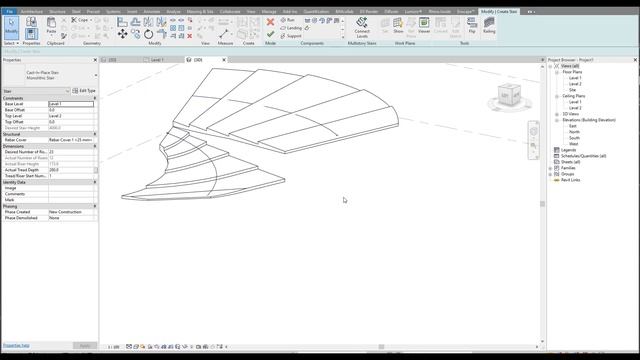The width and height of the screenshot is (640, 360).
Task: Close the Project Browser panel
Action: pos(635,60)
